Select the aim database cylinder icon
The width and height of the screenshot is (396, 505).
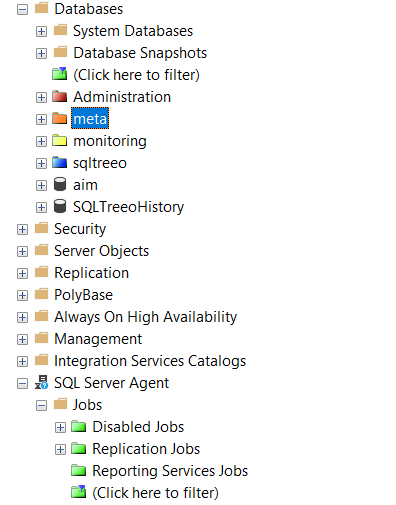pos(60,184)
